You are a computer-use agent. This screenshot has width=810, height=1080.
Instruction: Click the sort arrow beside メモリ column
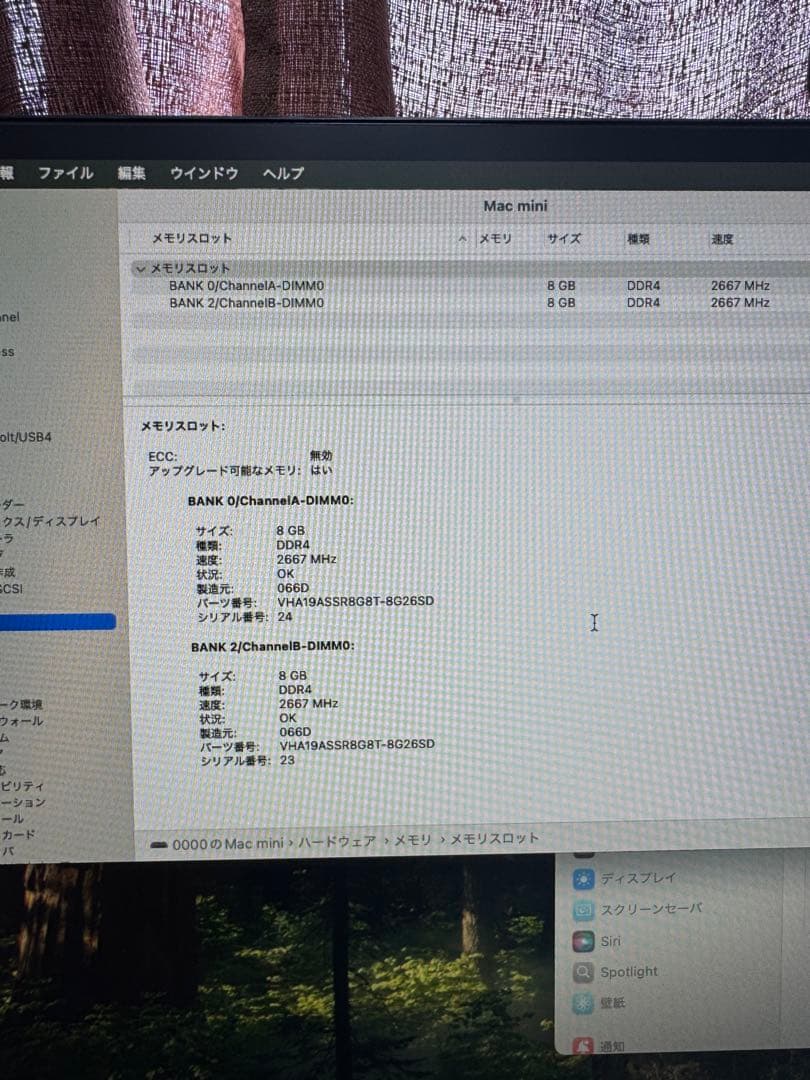click(462, 239)
